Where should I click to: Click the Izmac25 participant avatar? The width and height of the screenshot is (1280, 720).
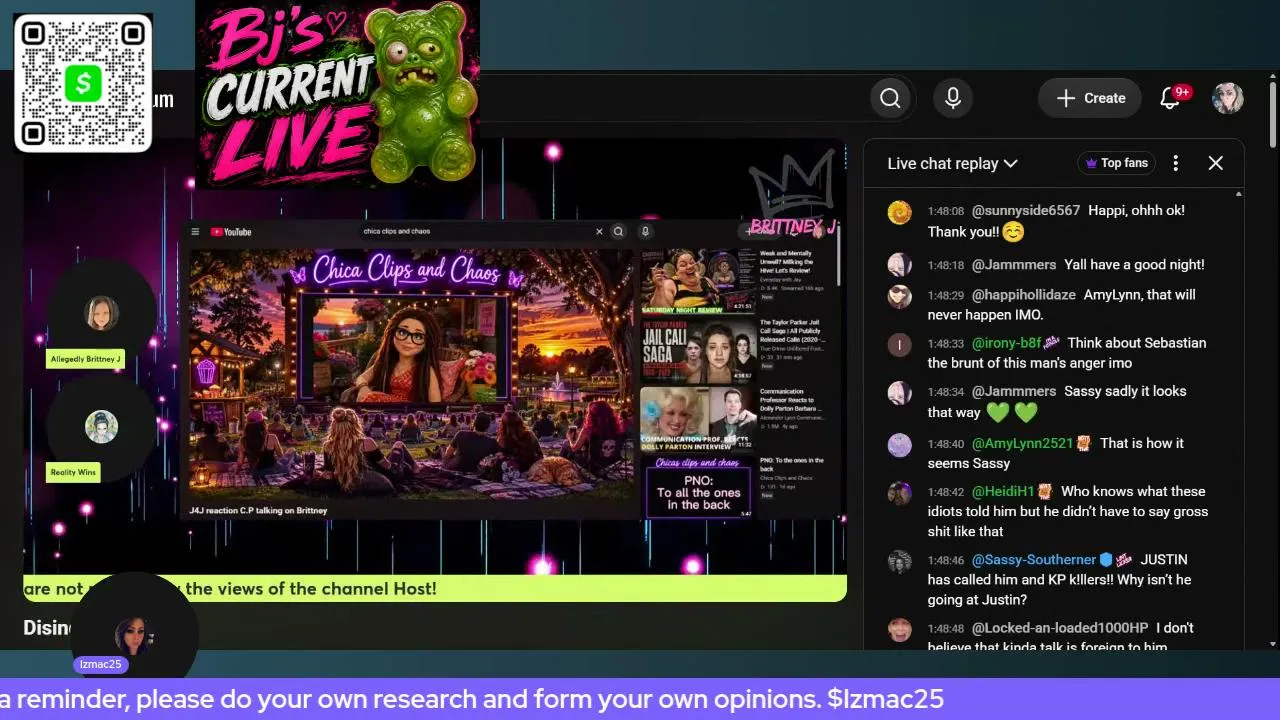132,634
